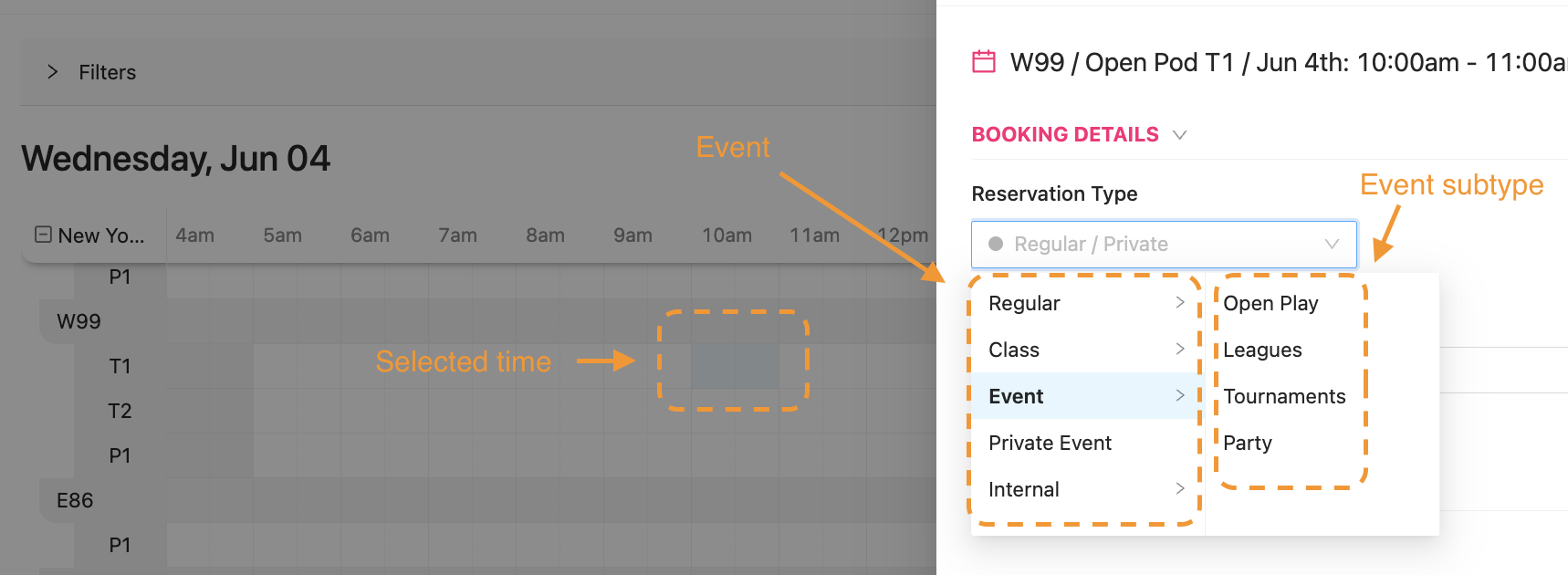Click the BOOKING DETAILS heading

click(x=1064, y=135)
